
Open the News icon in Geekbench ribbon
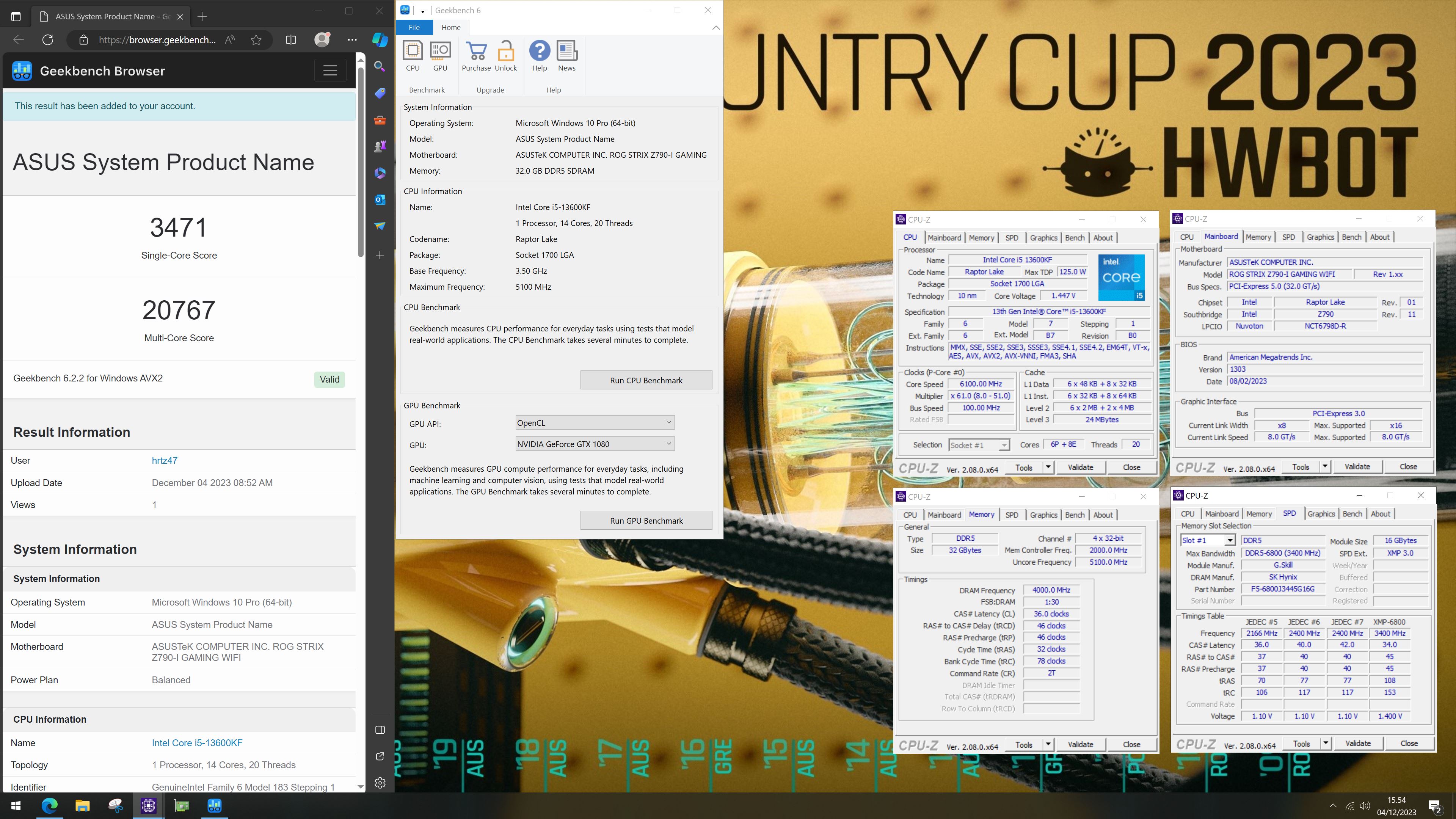tap(567, 56)
